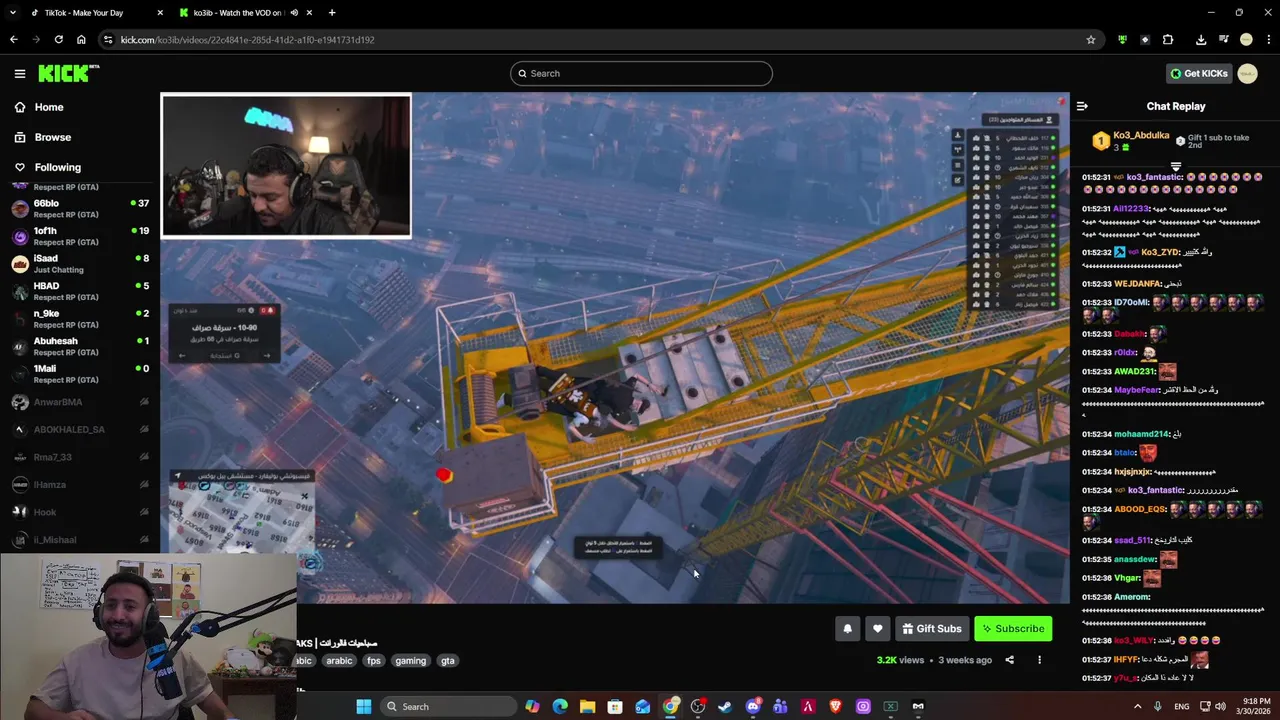Open Steam from taskbar
The width and height of the screenshot is (1280, 720).
pyautogui.click(x=725, y=707)
